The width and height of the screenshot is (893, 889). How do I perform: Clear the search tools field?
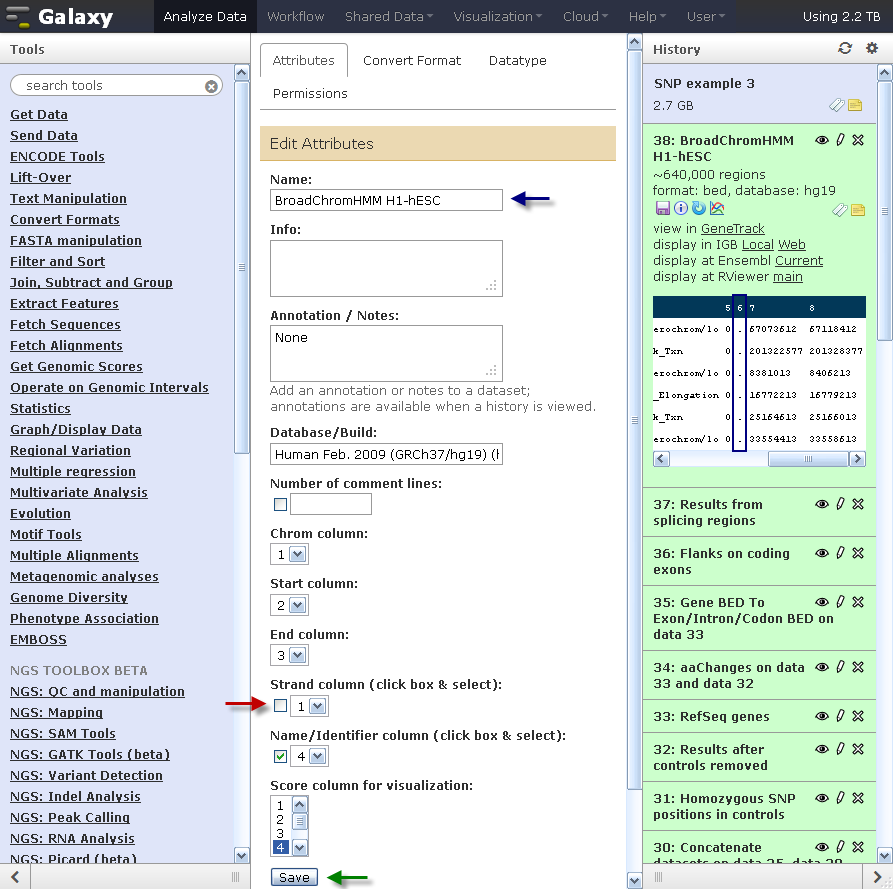click(211, 86)
